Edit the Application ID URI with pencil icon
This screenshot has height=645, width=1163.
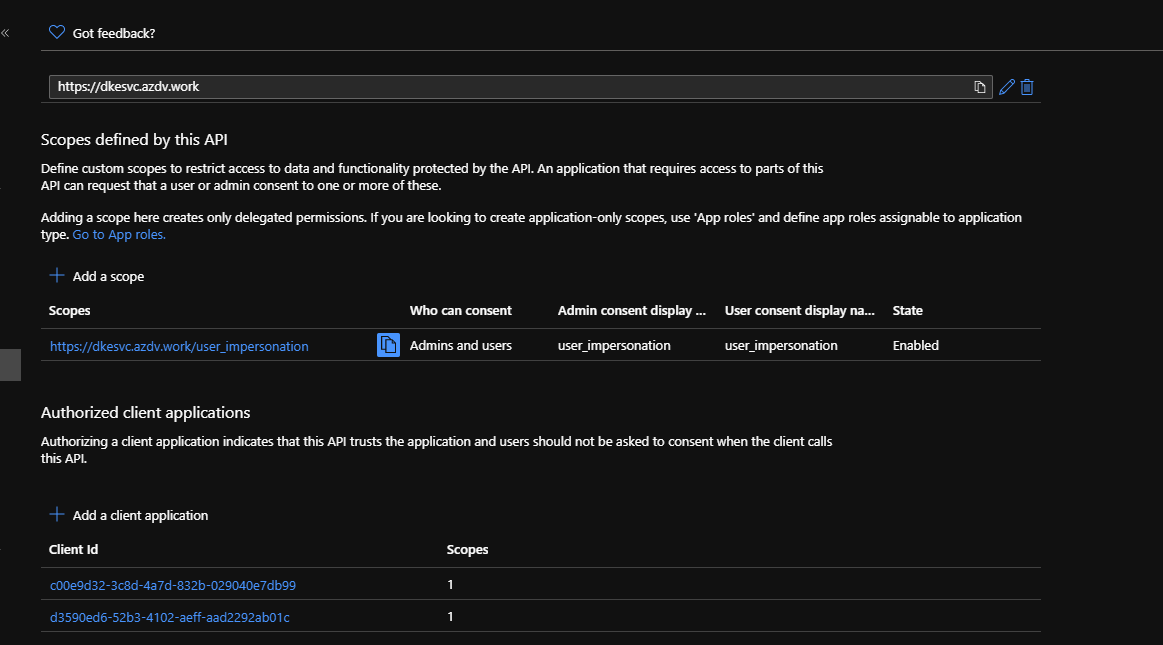click(x=1006, y=87)
